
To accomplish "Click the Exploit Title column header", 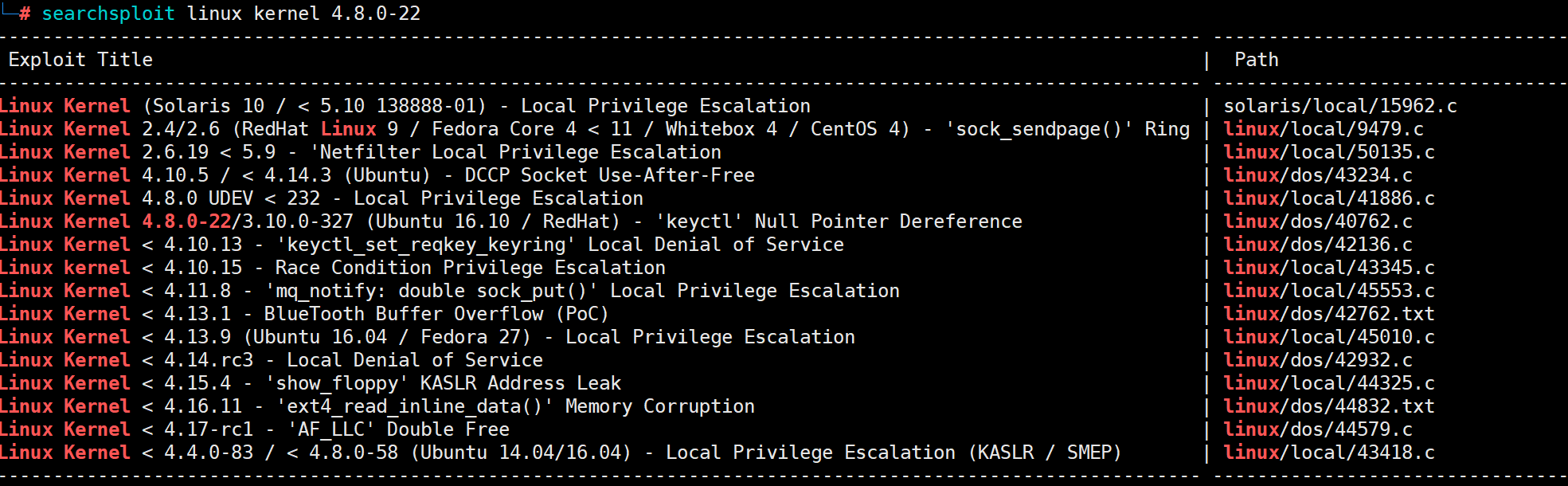I will 80,60.
